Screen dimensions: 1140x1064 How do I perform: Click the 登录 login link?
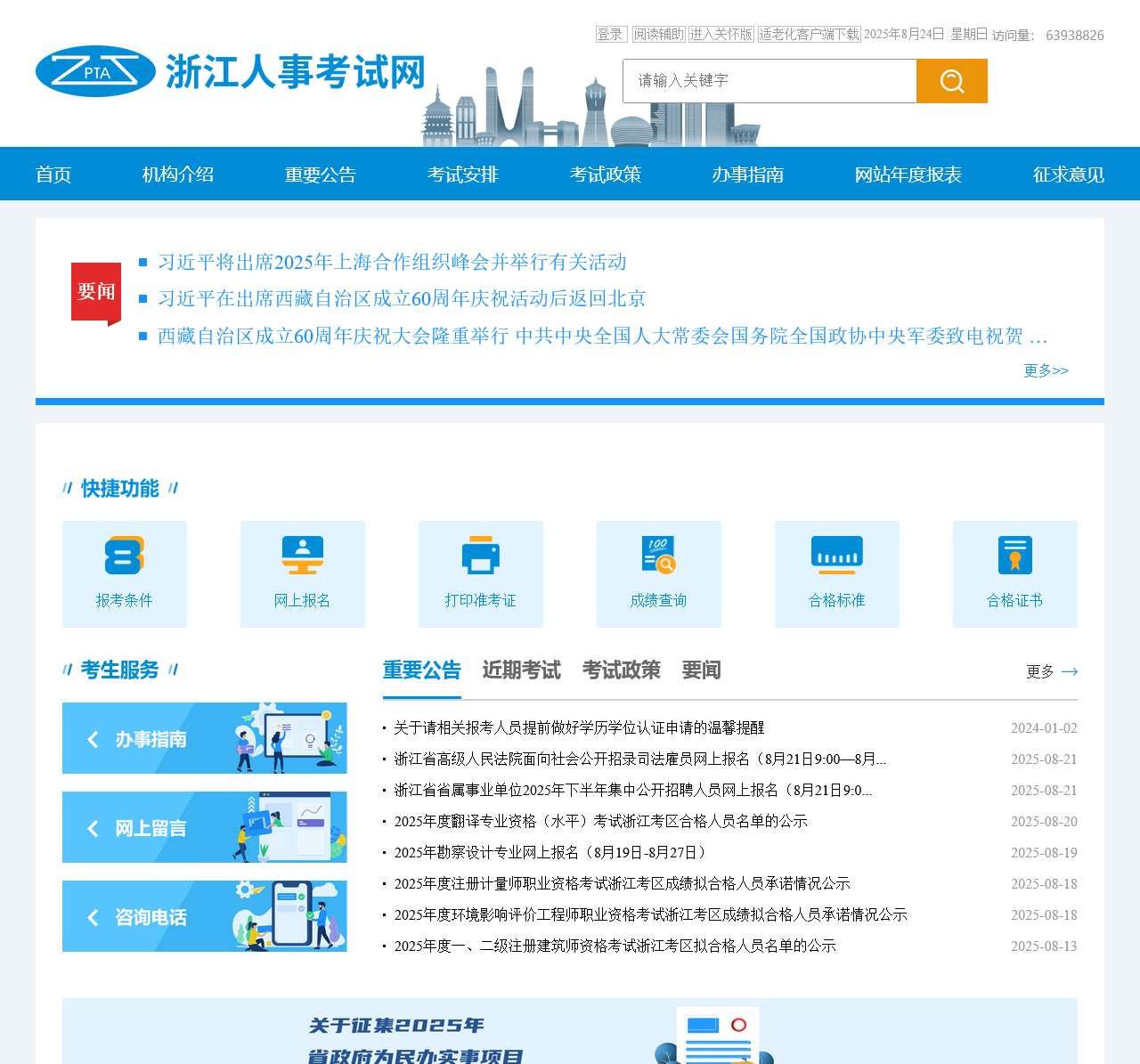tap(611, 34)
